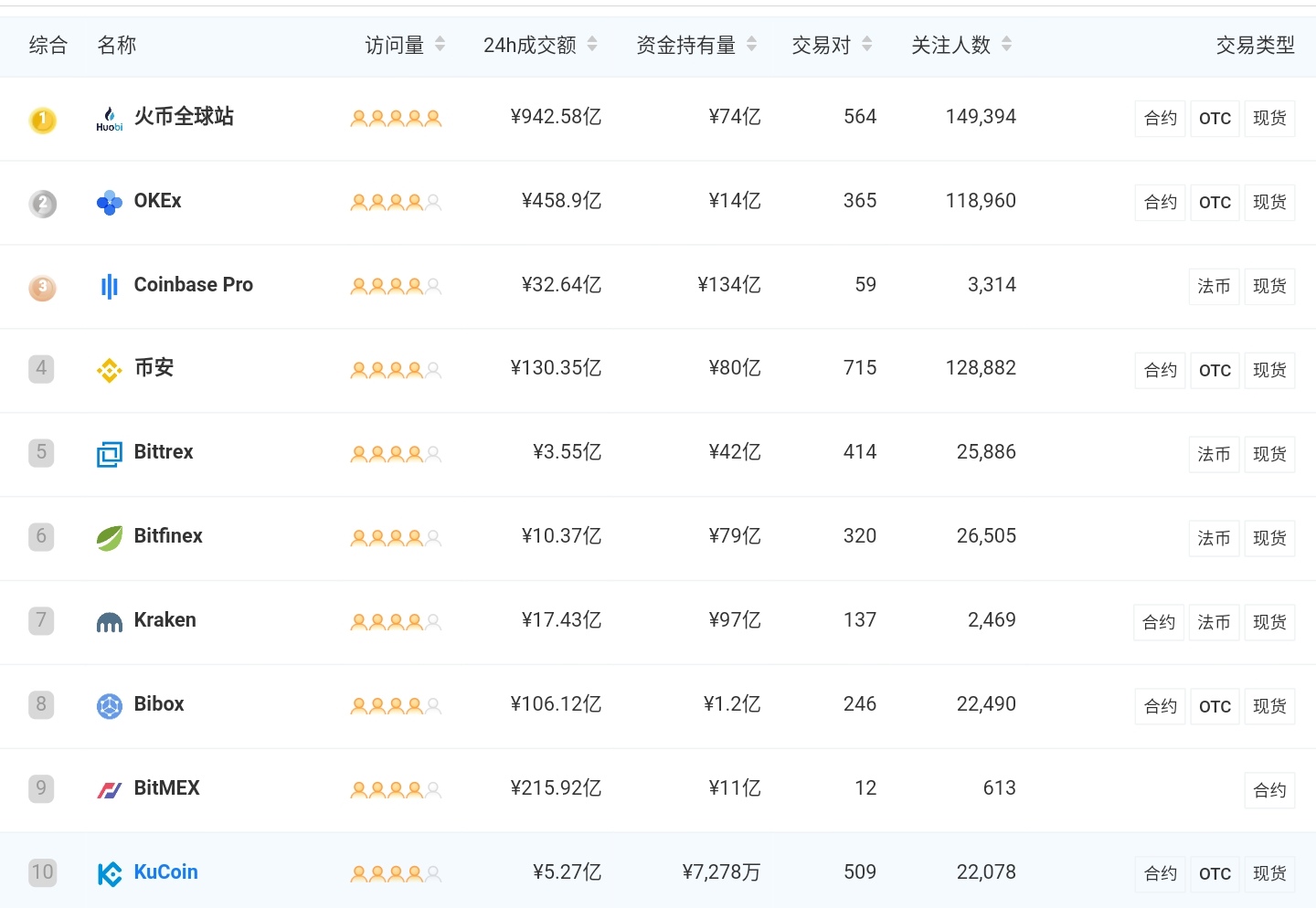Screen dimensions: 1316x908
Task: Open the KuCoin exchange link
Action: [x=166, y=871]
